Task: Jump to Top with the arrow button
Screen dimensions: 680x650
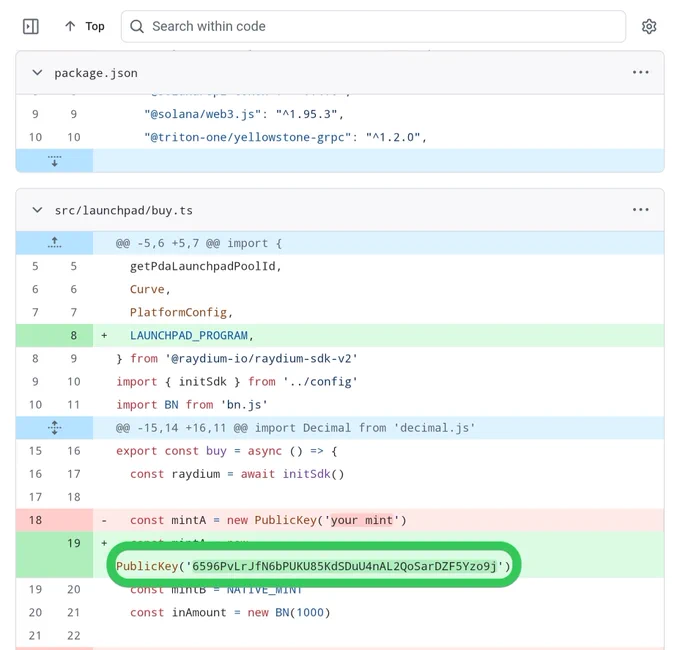Action: tap(85, 26)
